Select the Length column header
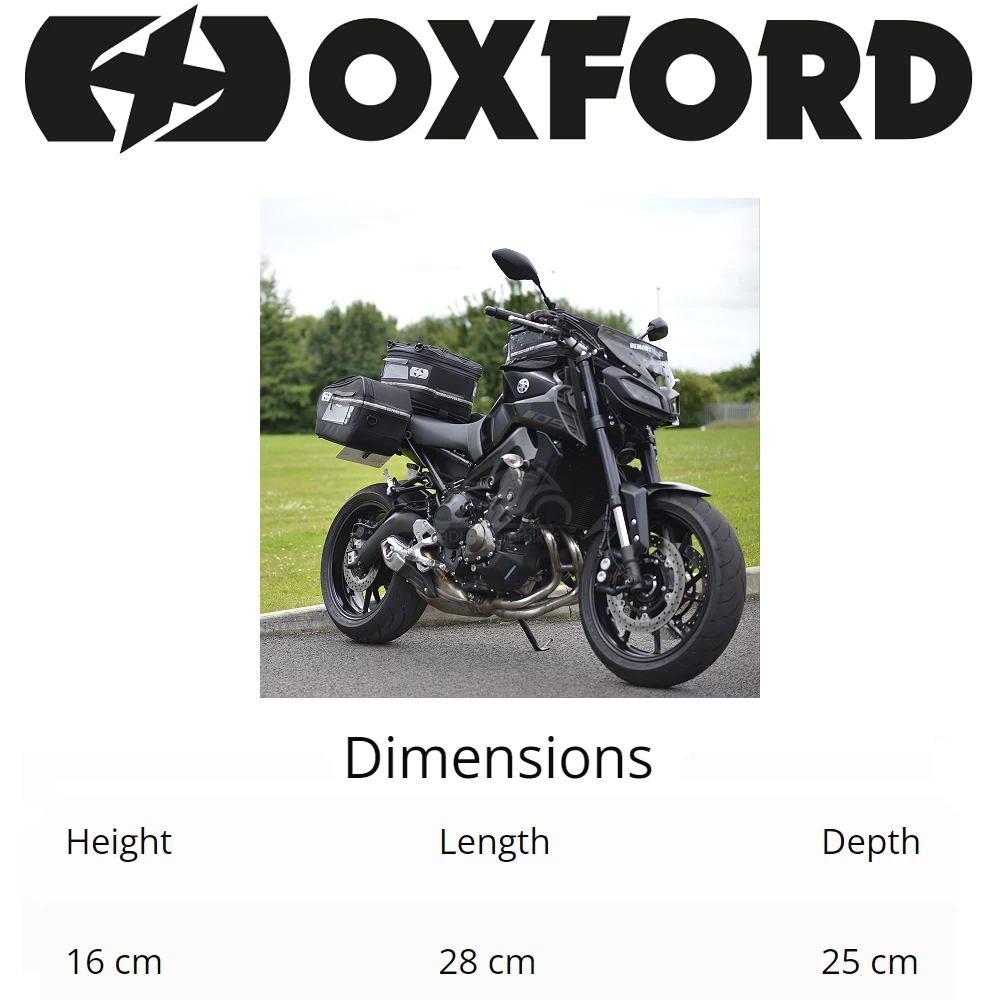1000x1000 pixels. coord(494,842)
